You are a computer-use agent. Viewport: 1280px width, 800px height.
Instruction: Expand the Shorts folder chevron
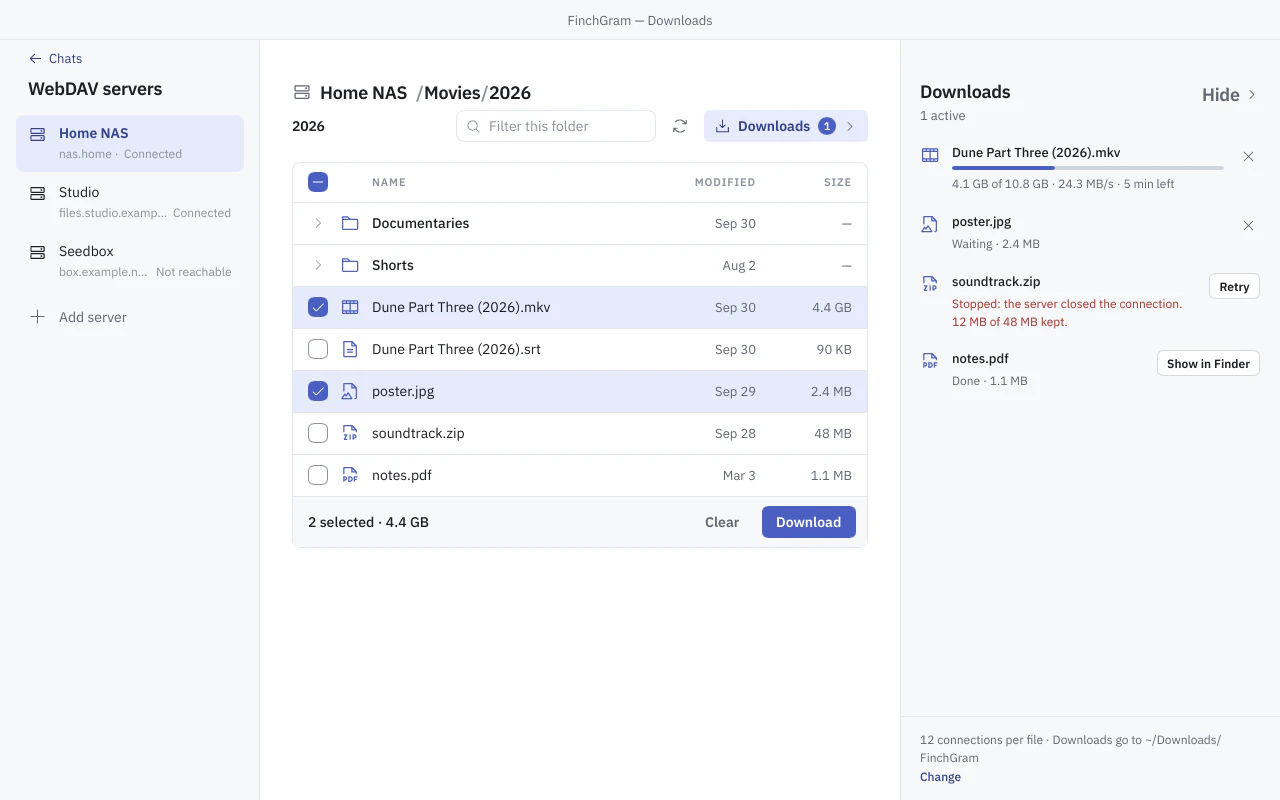tap(318, 265)
